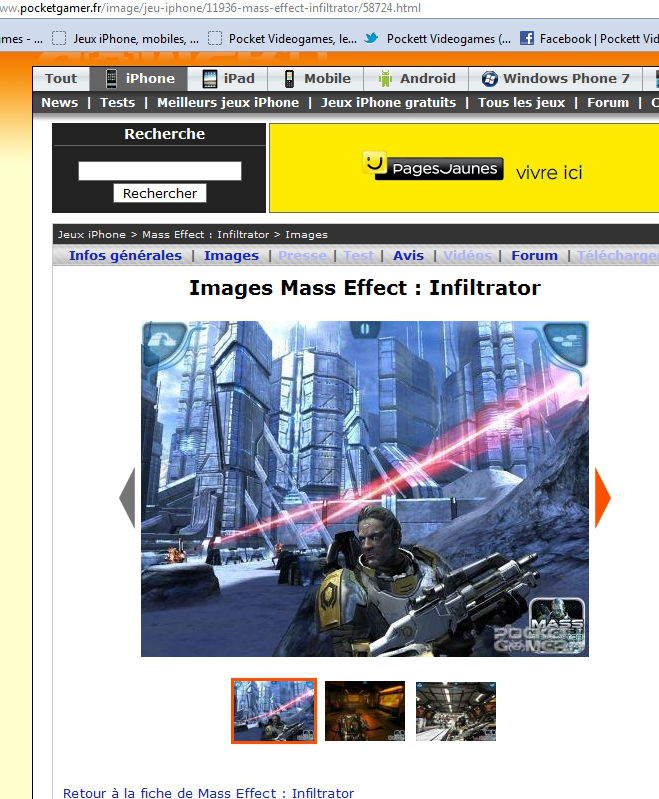Open the Infos générales section
The height and width of the screenshot is (799, 659).
[125, 255]
